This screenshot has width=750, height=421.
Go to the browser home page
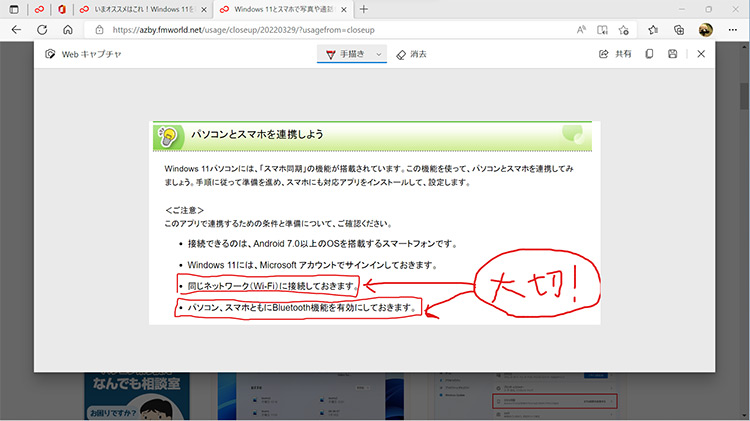point(68,30)
